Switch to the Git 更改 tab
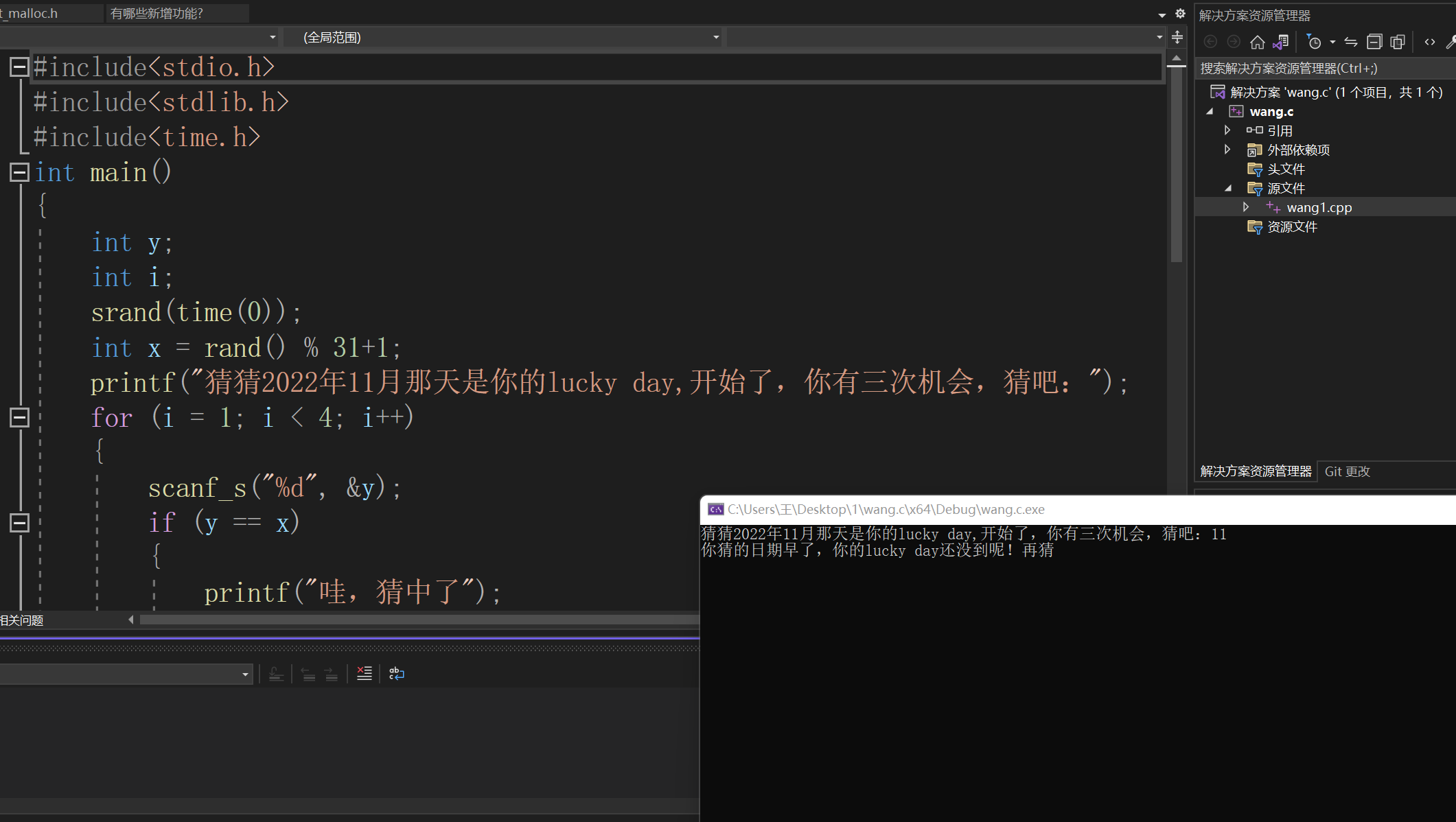1456x822 pixels. click(x=1347, y=471)
